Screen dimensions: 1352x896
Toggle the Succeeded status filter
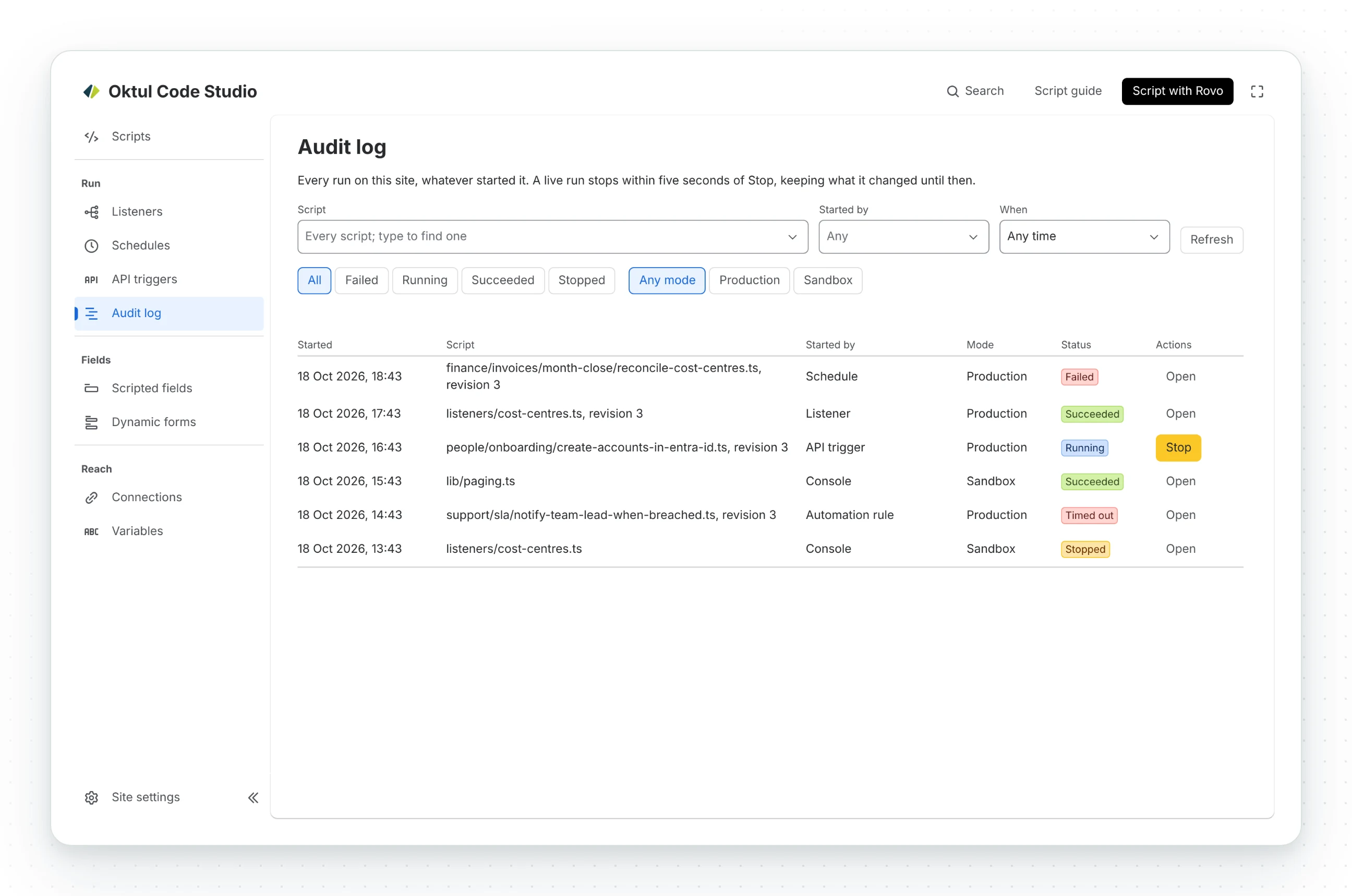tap(503, 281)
